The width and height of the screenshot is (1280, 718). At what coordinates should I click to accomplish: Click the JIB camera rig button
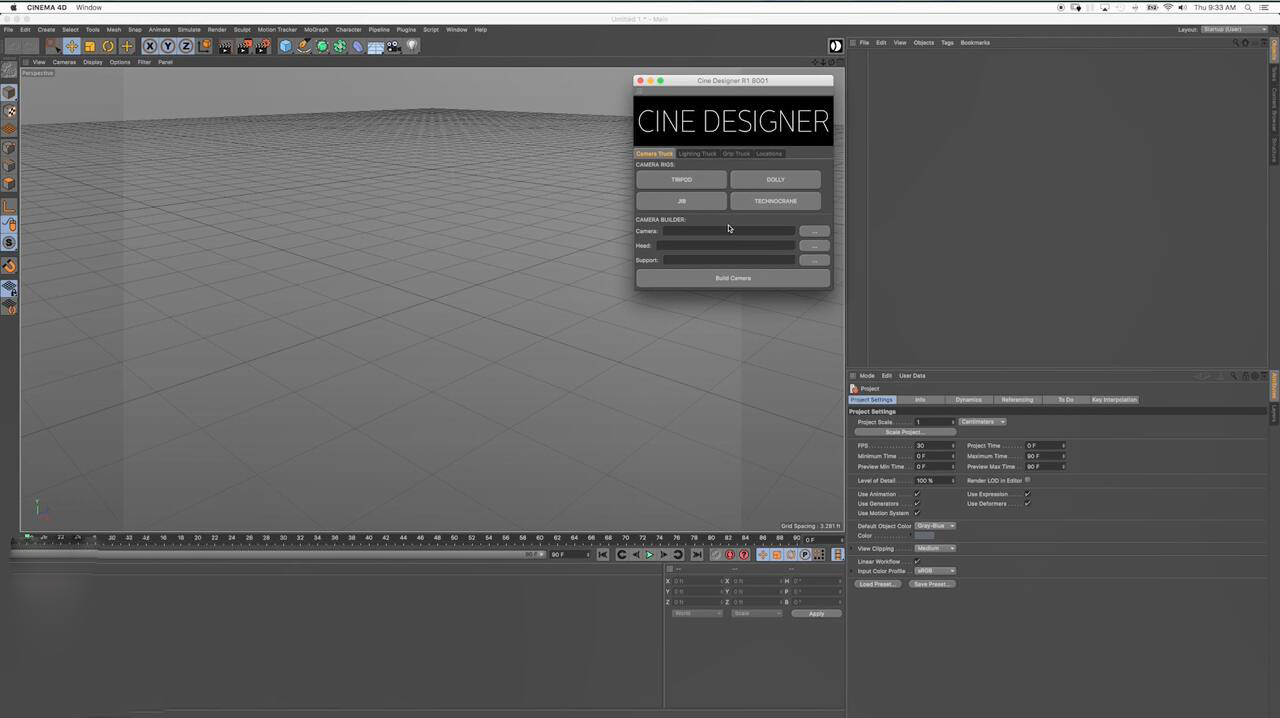point(681,201)
